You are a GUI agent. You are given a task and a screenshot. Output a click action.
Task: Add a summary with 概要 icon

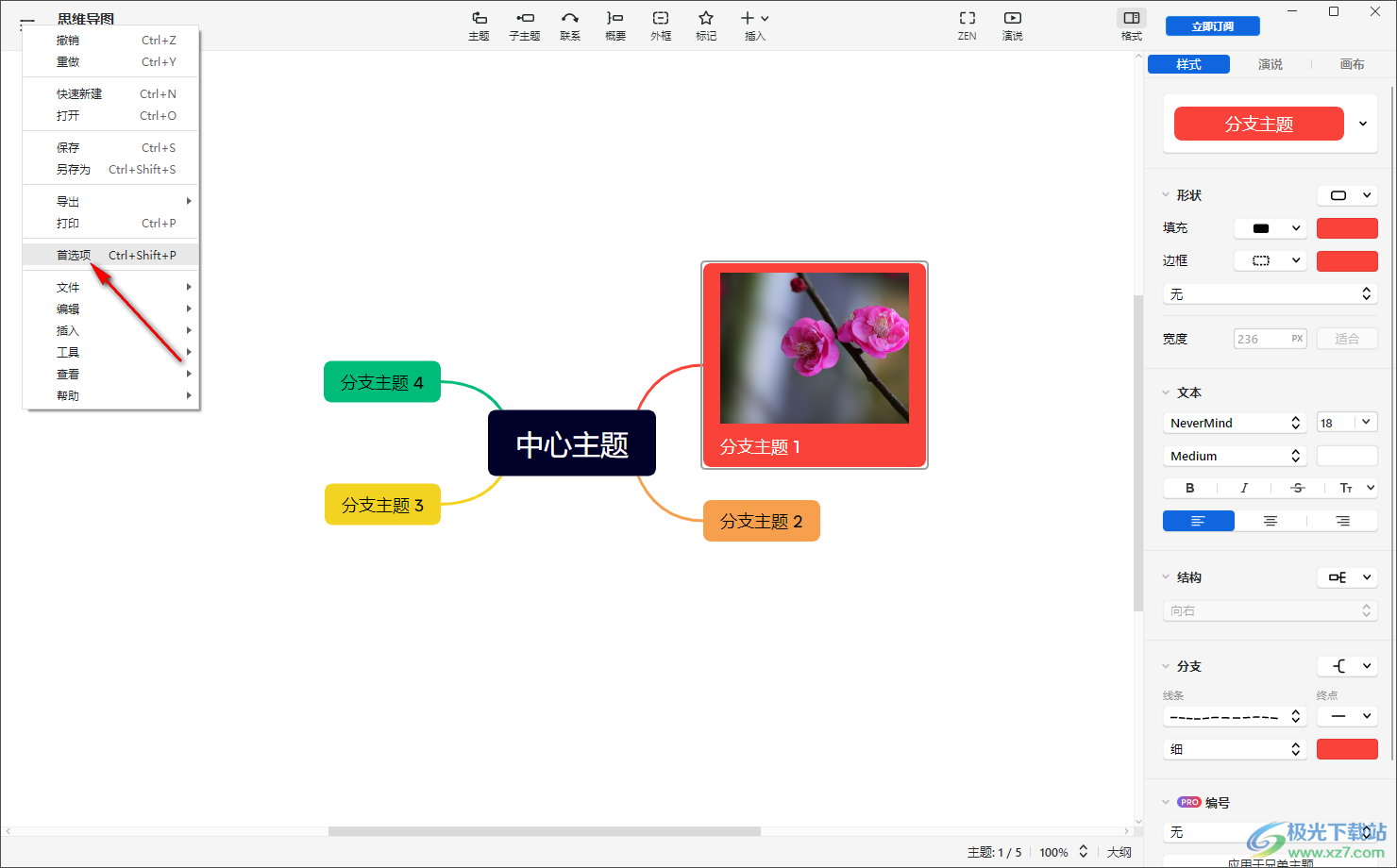615,25
